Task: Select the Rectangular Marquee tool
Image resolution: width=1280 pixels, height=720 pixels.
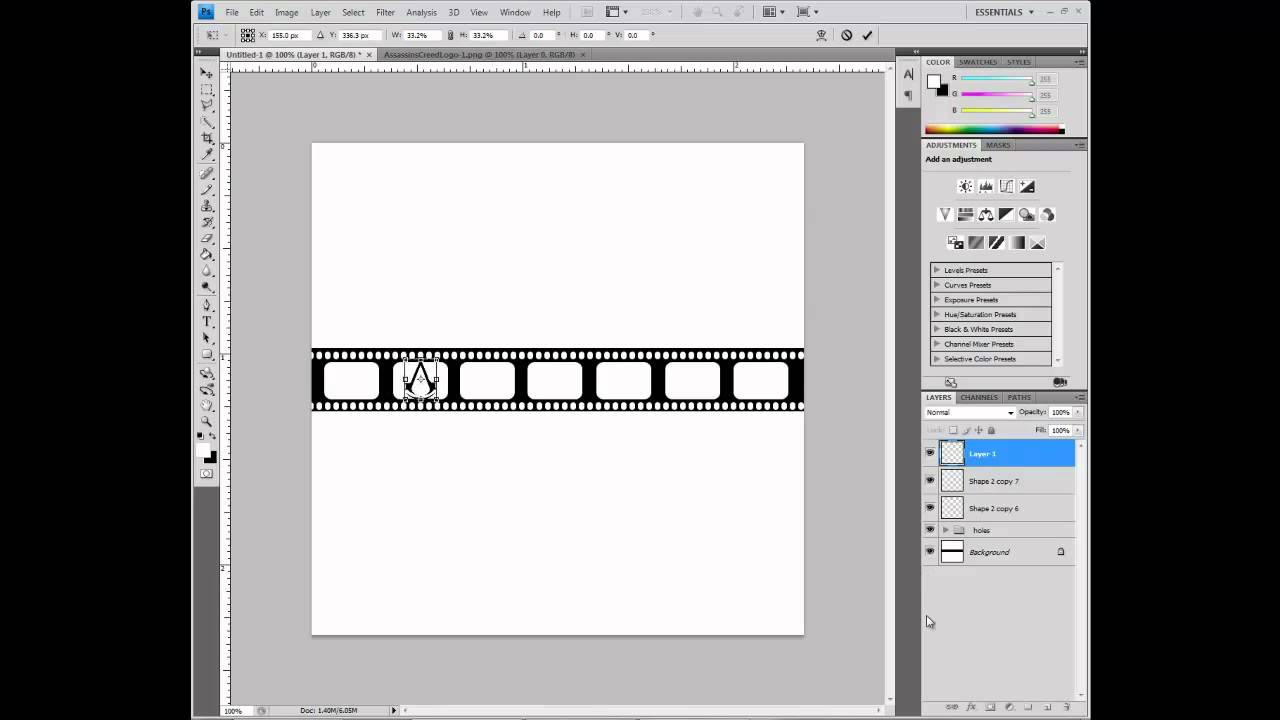Action: pos(207,89)
